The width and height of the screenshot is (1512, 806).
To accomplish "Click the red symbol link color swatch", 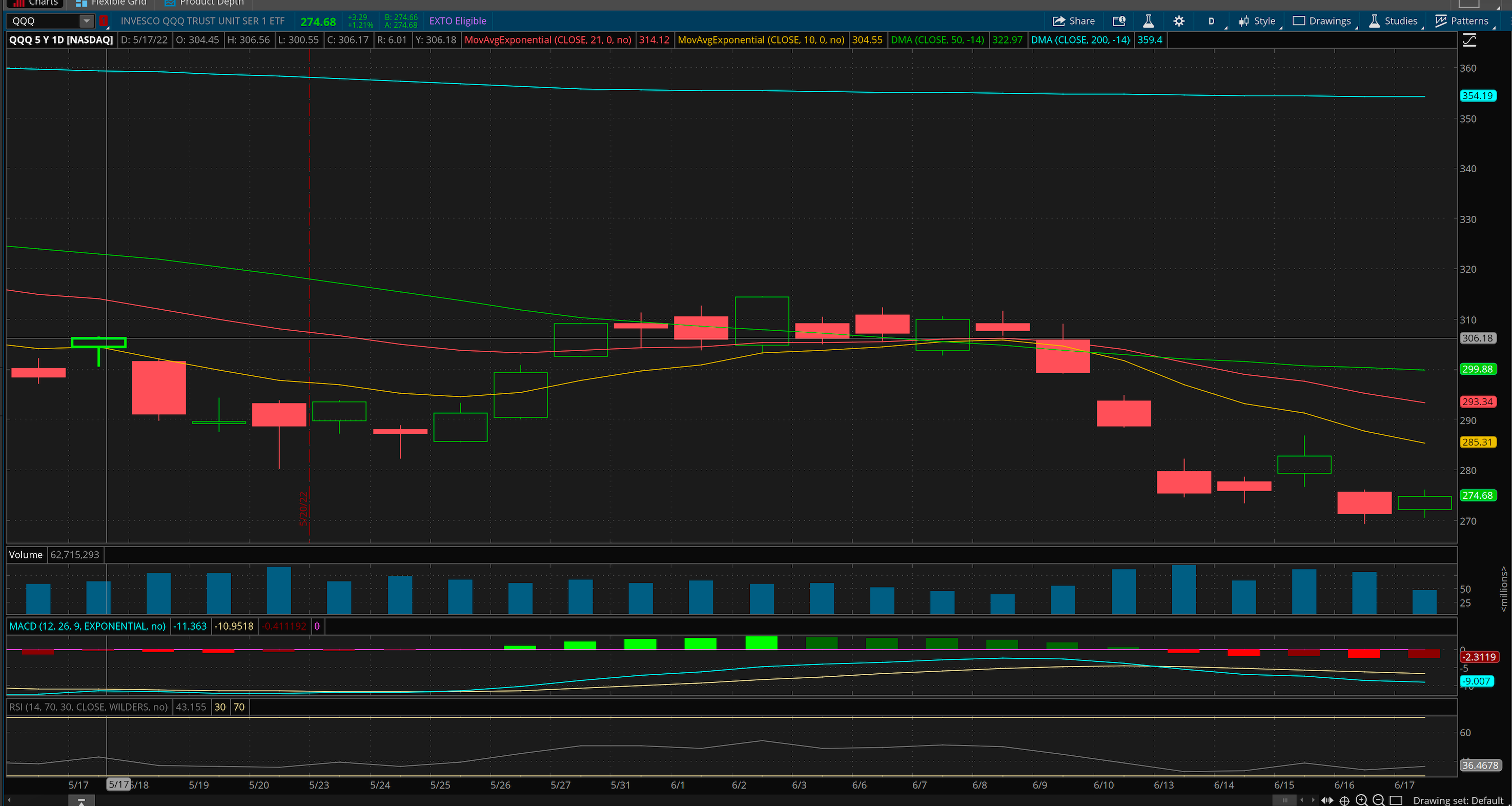I will [104, 21].
